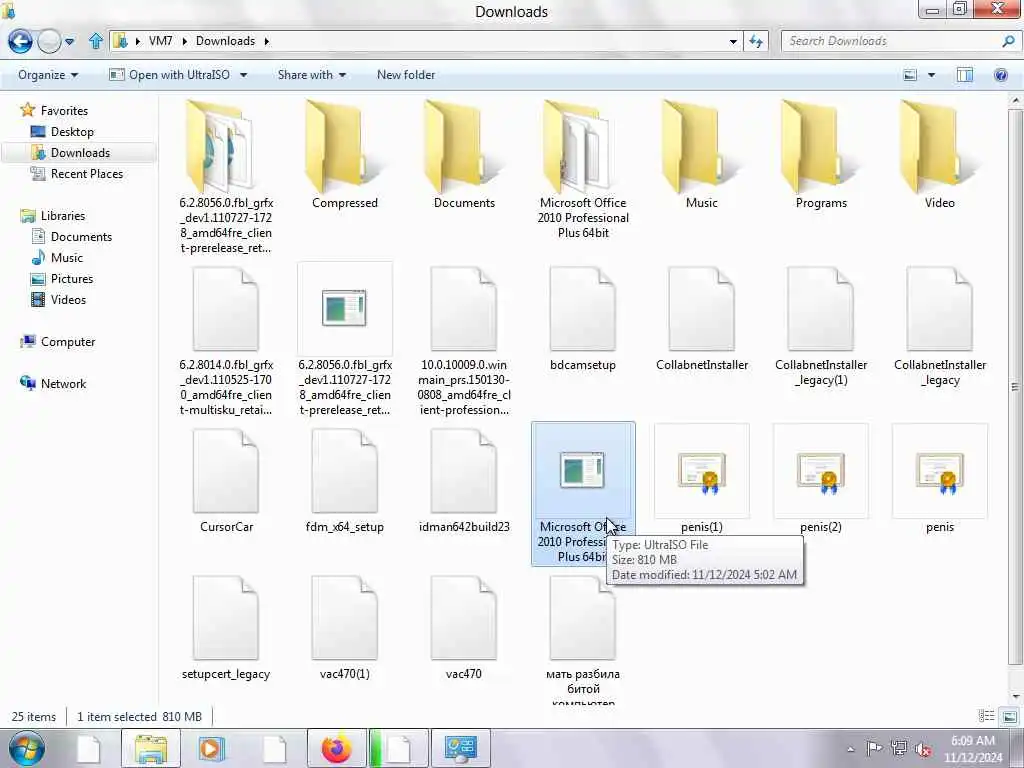Select the vac470 file

click(464, 628)
